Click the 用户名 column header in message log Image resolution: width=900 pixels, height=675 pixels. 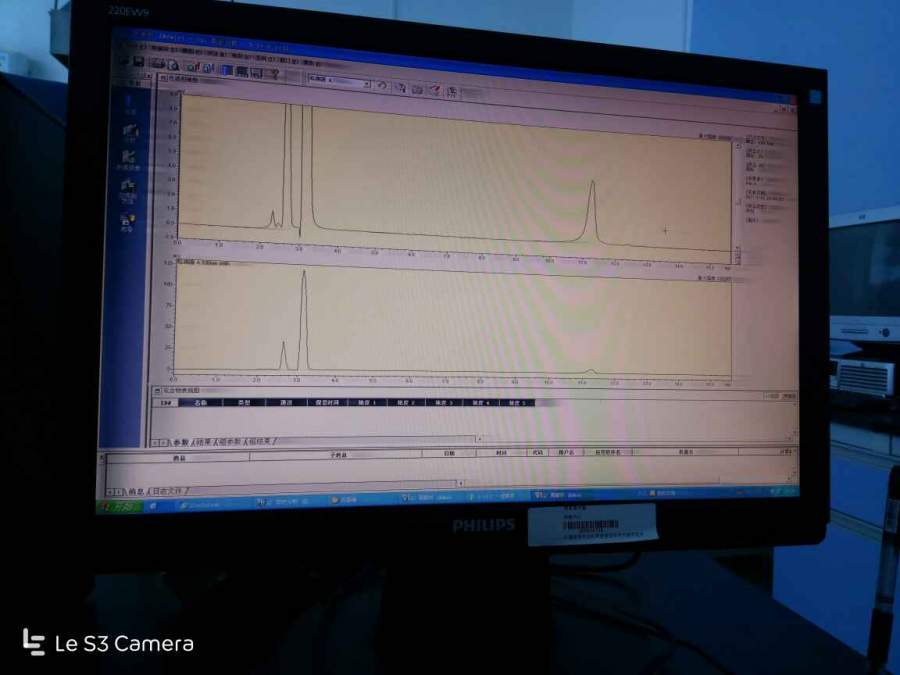click(566, 453)
